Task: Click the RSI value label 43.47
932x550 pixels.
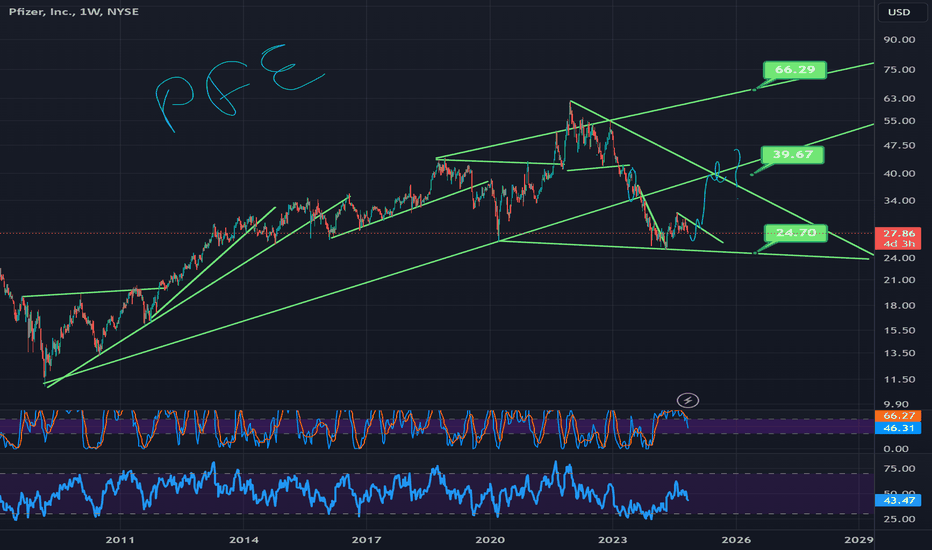Action: pyautogui.click(x=899, y=501)
